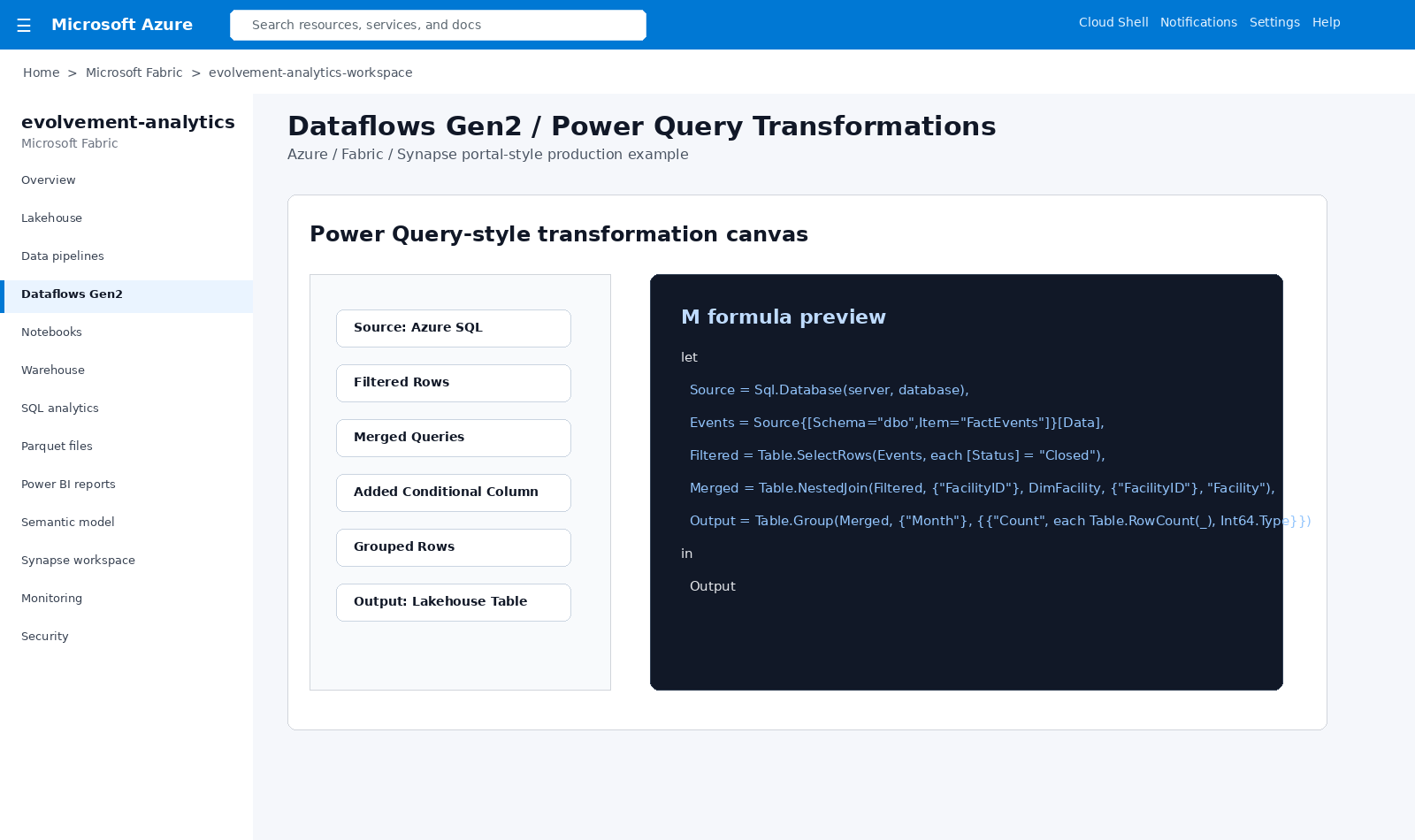Open Notebooks in the sidebar

(126, 332)
